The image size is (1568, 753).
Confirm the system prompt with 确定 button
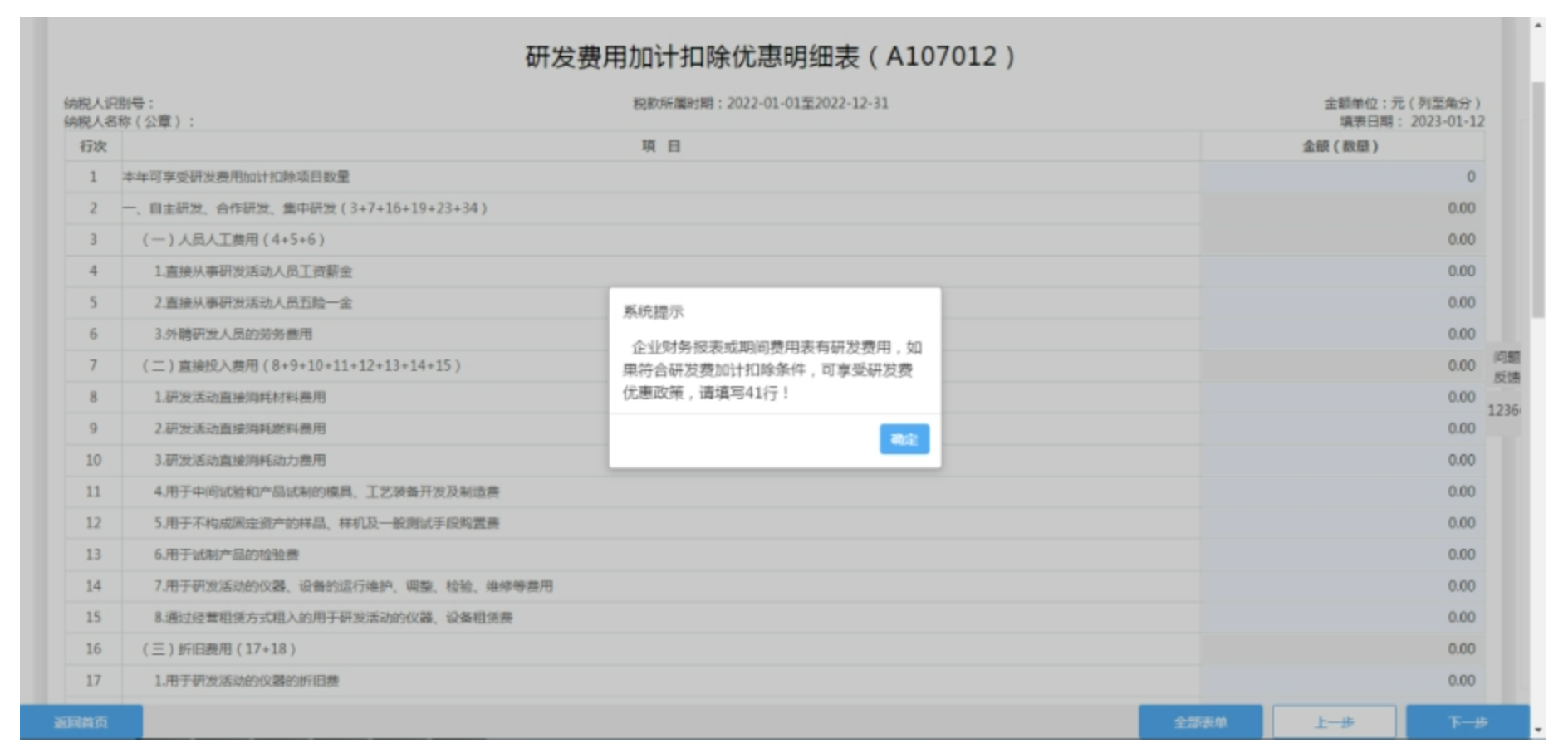[x=904, y=438]
